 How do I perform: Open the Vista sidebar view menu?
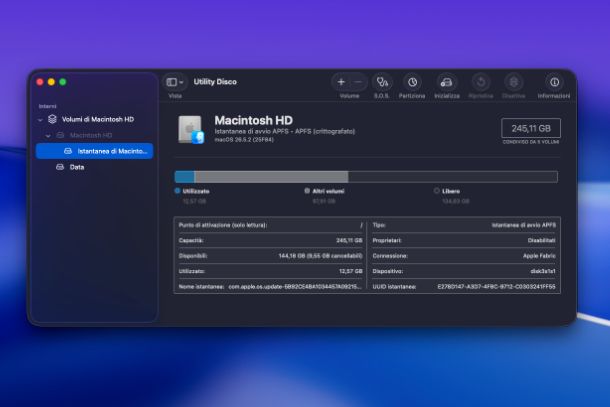pos(174,82)
